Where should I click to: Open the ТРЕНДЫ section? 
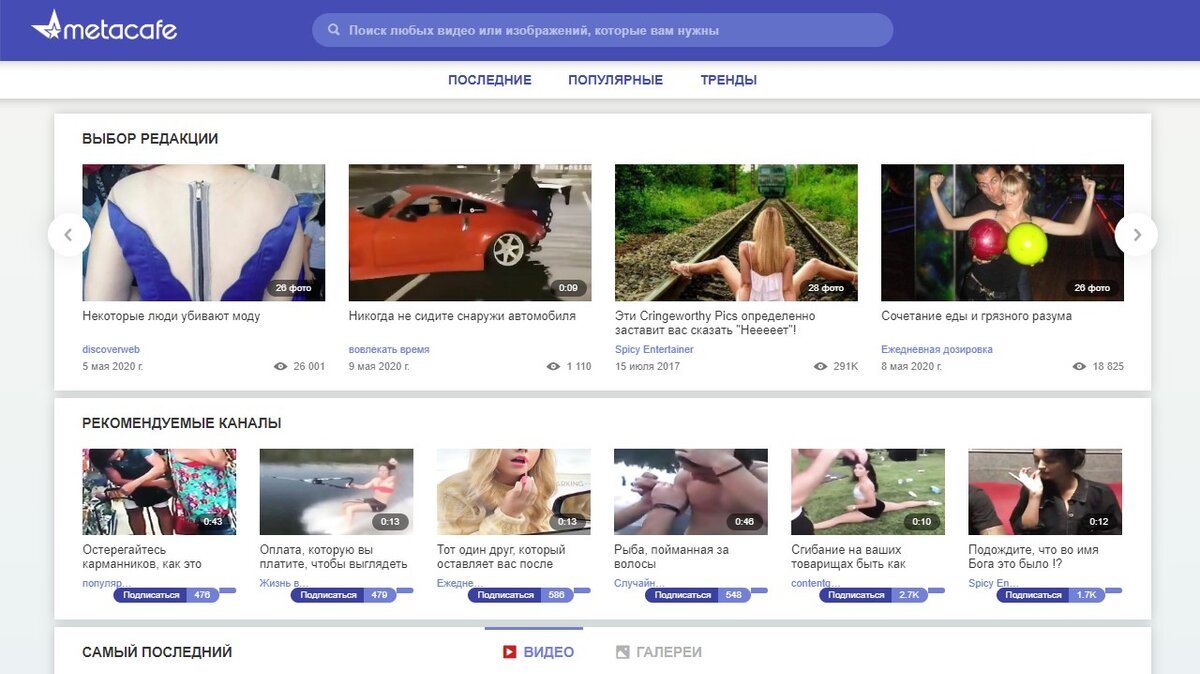728,80
